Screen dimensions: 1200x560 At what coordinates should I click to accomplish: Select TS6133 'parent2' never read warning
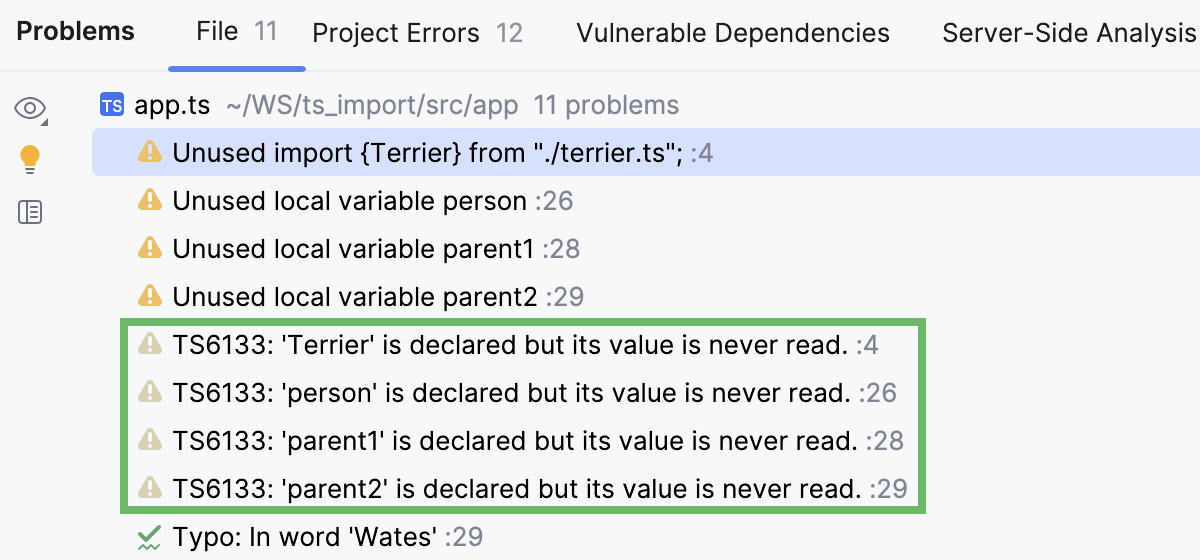coord(517,489)
